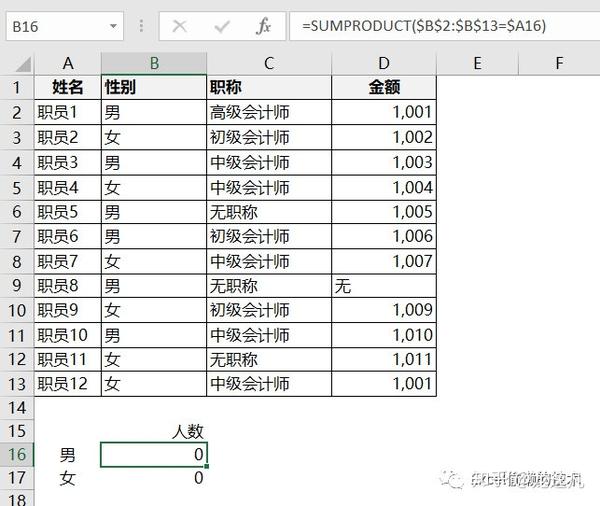Select column B header
Image resolution: width=600 pixels, height=506 pixels.
(x=154, y=63)
